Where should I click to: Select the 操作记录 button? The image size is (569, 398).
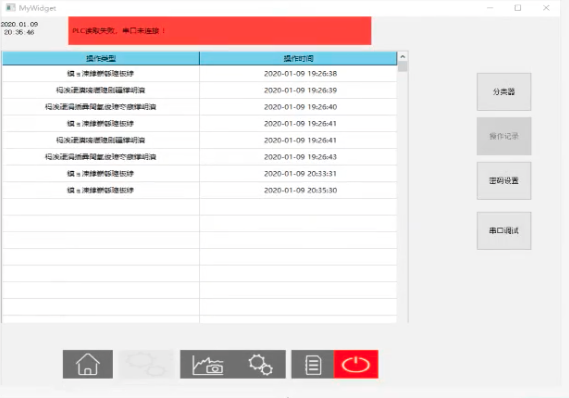click(504, 136)
